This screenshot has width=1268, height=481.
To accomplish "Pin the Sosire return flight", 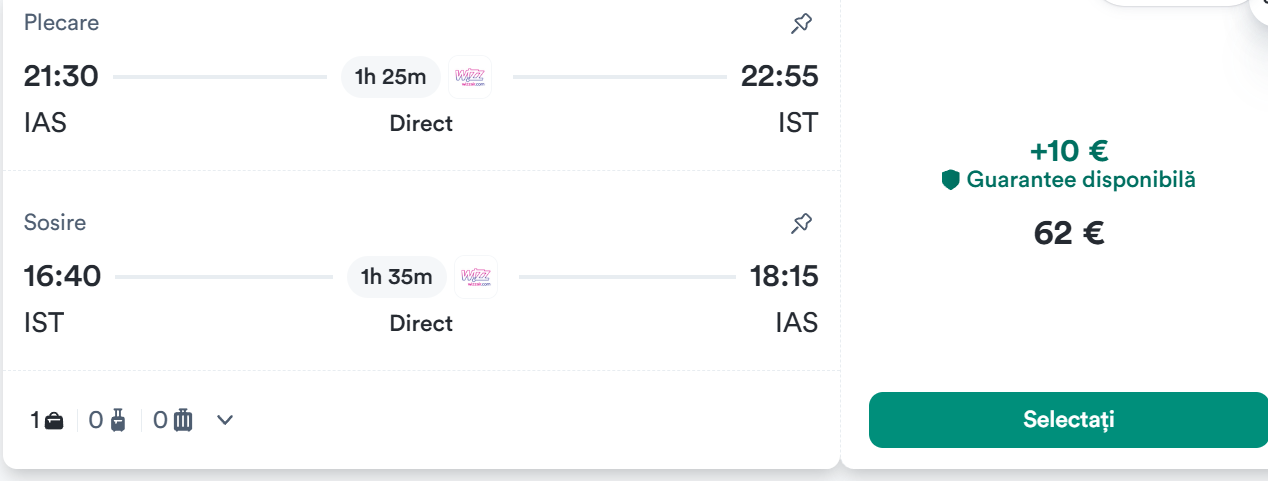I will point(801,223).
